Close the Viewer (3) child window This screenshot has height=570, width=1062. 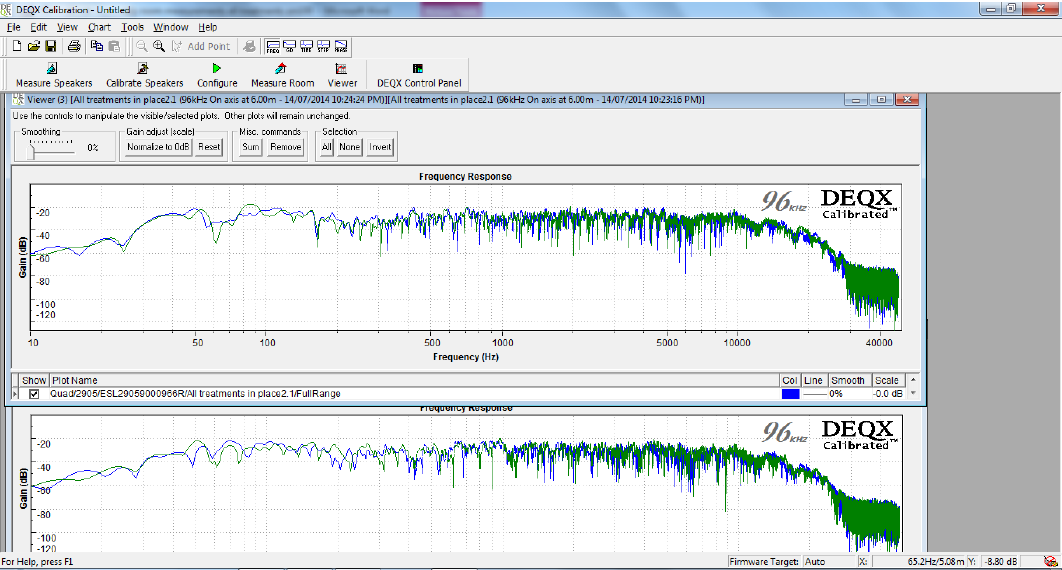click(907, 100)
